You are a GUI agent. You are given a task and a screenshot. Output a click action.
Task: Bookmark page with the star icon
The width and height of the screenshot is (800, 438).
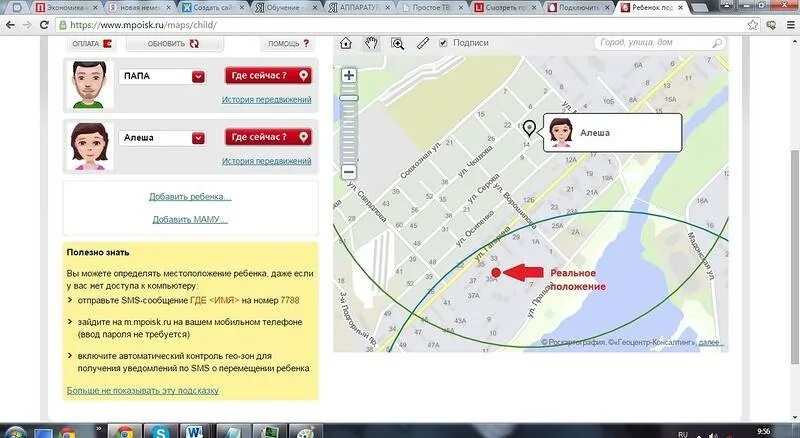753,25
